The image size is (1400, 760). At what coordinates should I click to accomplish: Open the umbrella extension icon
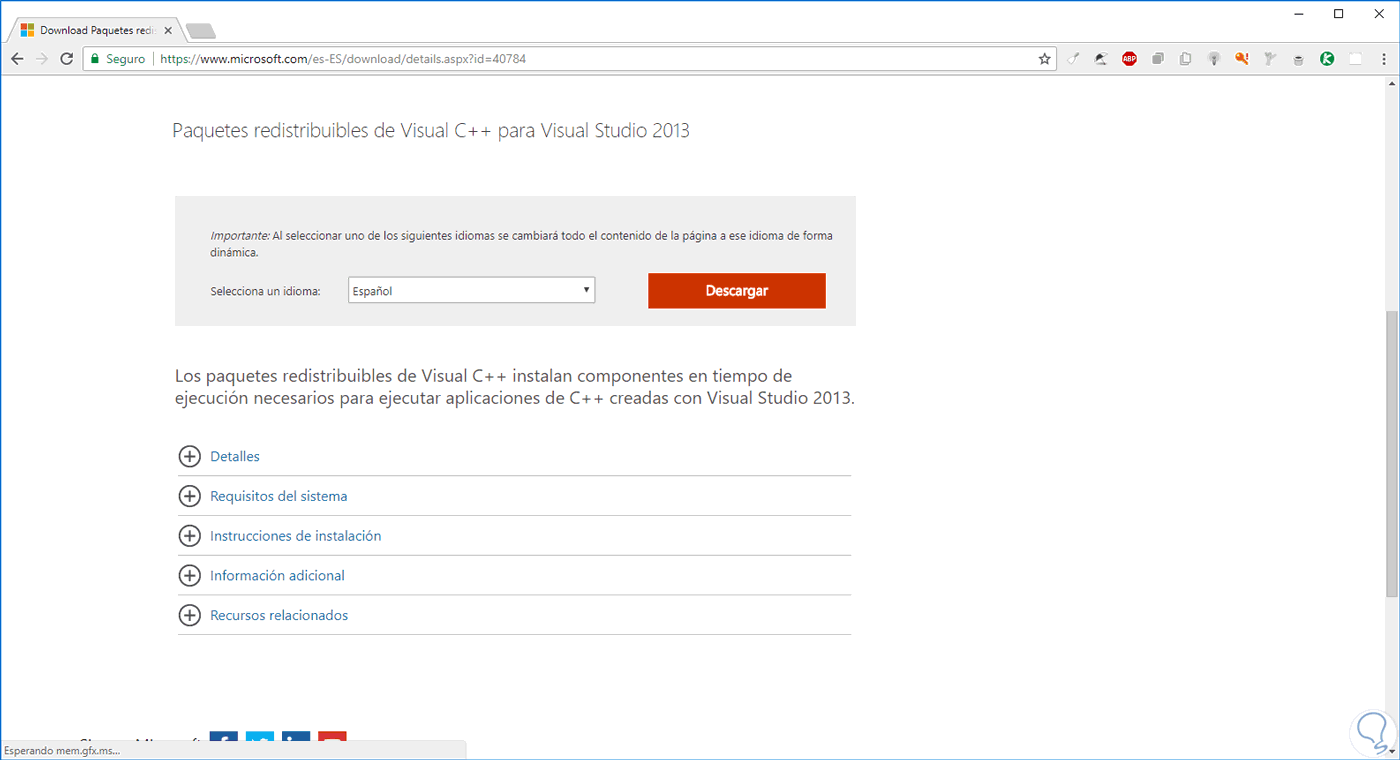tap(1101, 59)
